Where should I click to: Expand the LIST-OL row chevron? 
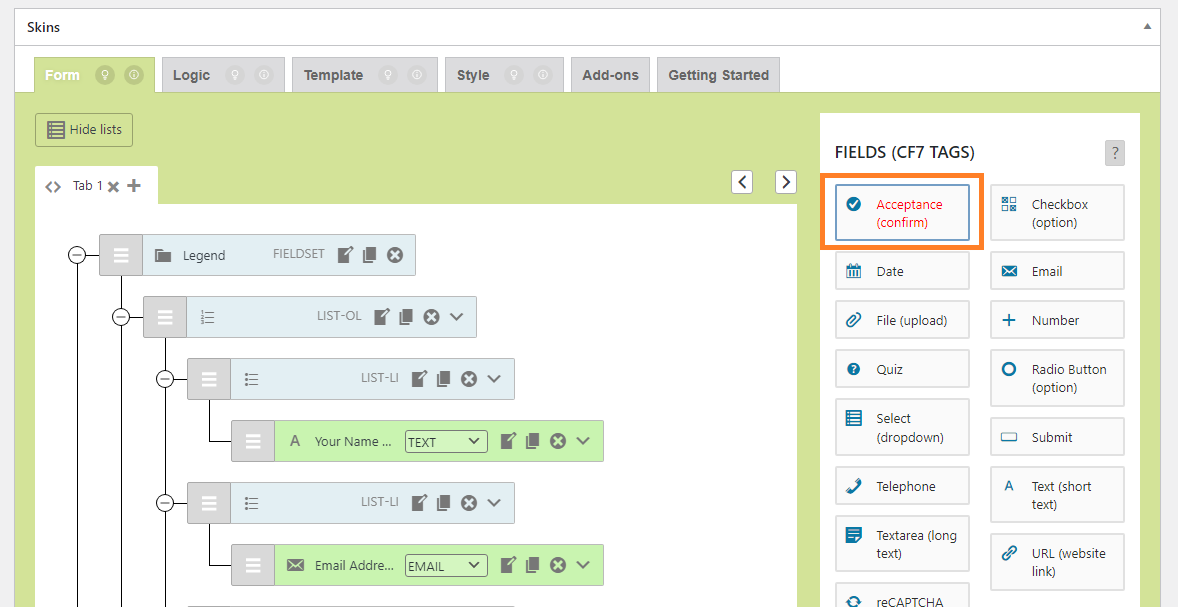(x=457, y=317)
